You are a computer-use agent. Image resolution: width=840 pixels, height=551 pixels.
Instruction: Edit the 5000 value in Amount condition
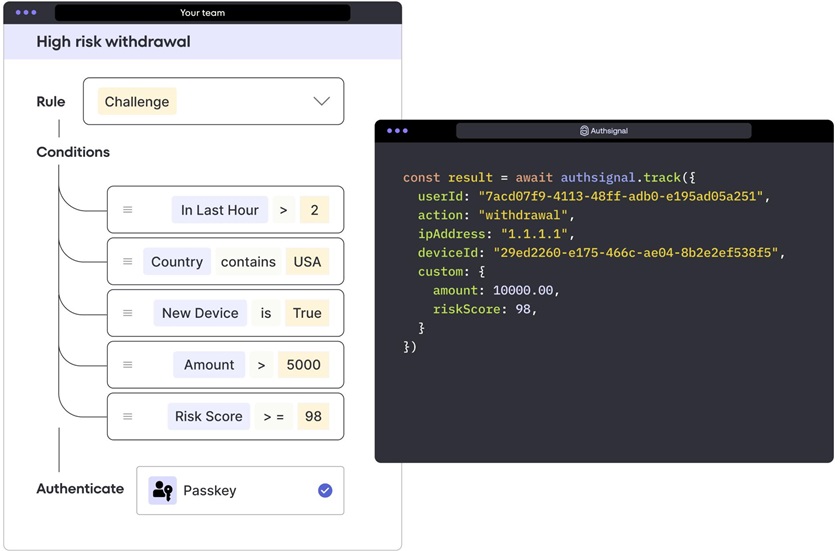tap(303, 365)
